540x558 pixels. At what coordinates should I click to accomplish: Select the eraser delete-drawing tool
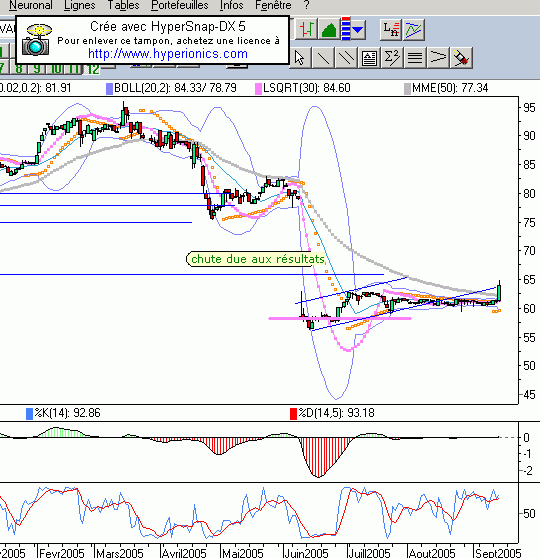pos(461,58)
